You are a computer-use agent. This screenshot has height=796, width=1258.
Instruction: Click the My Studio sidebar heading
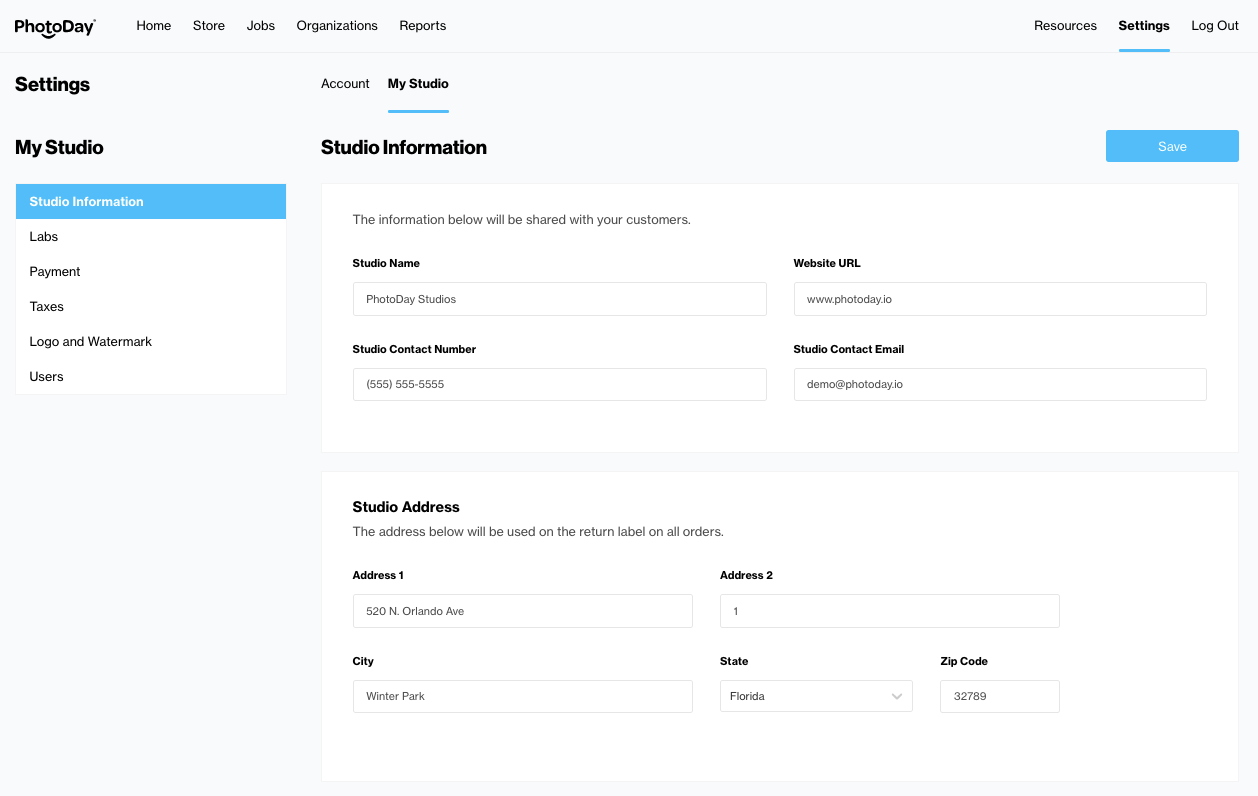pos(59,148)
